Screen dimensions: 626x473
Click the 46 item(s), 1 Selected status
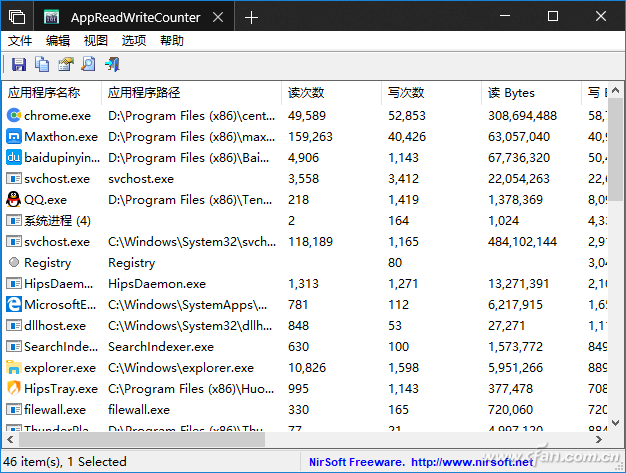(x=65, y=462)
